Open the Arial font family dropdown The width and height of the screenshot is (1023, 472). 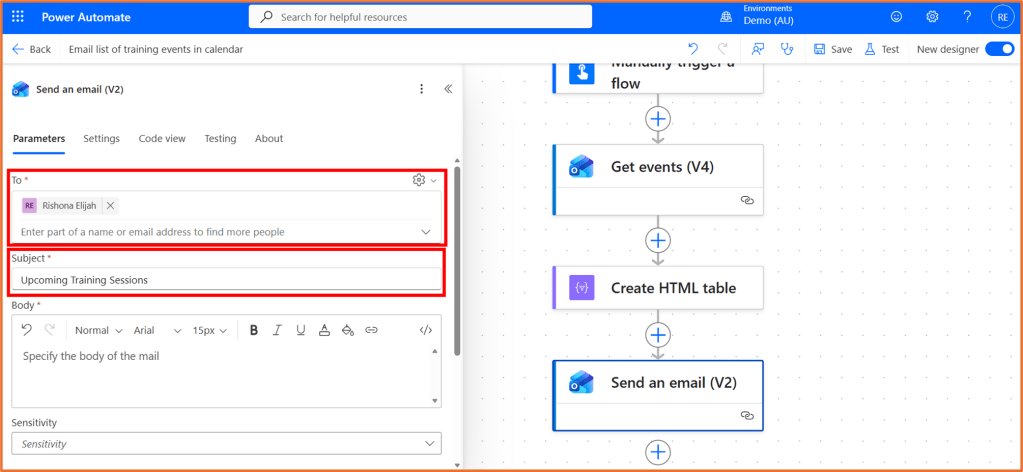[158, 330]
